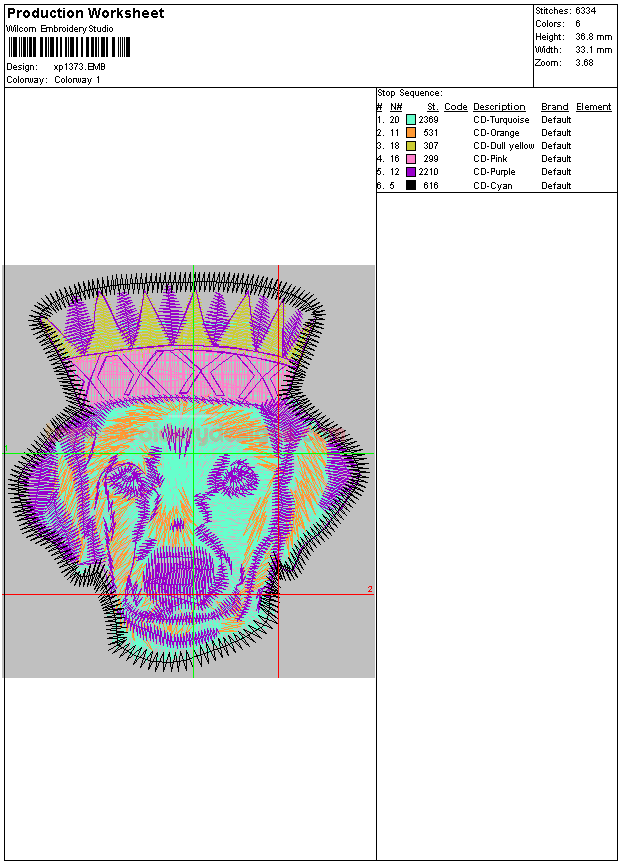The image size is (620, 861).
Task: Click the Zoom value '3.68'
Action: point(584,63)
